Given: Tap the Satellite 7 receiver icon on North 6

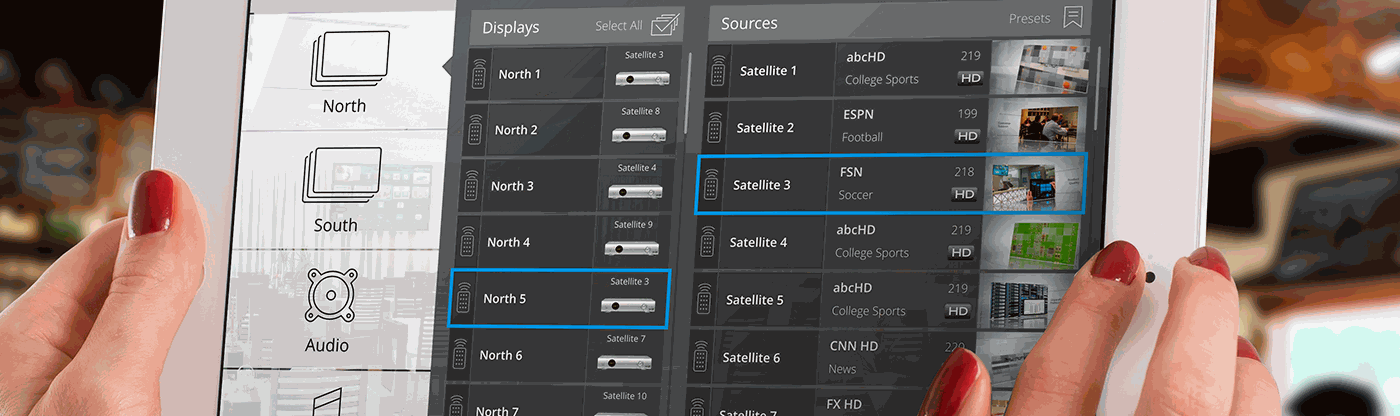Looking at the screenshot, I should tap(622, 361).
